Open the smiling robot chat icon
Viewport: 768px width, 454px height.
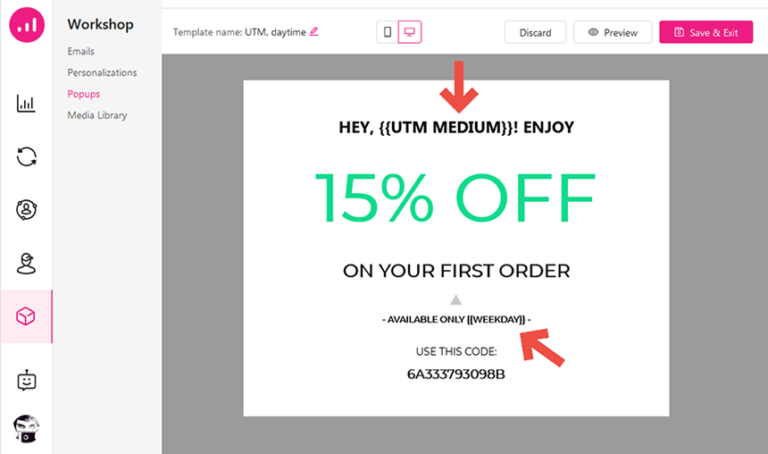point(26,380)
